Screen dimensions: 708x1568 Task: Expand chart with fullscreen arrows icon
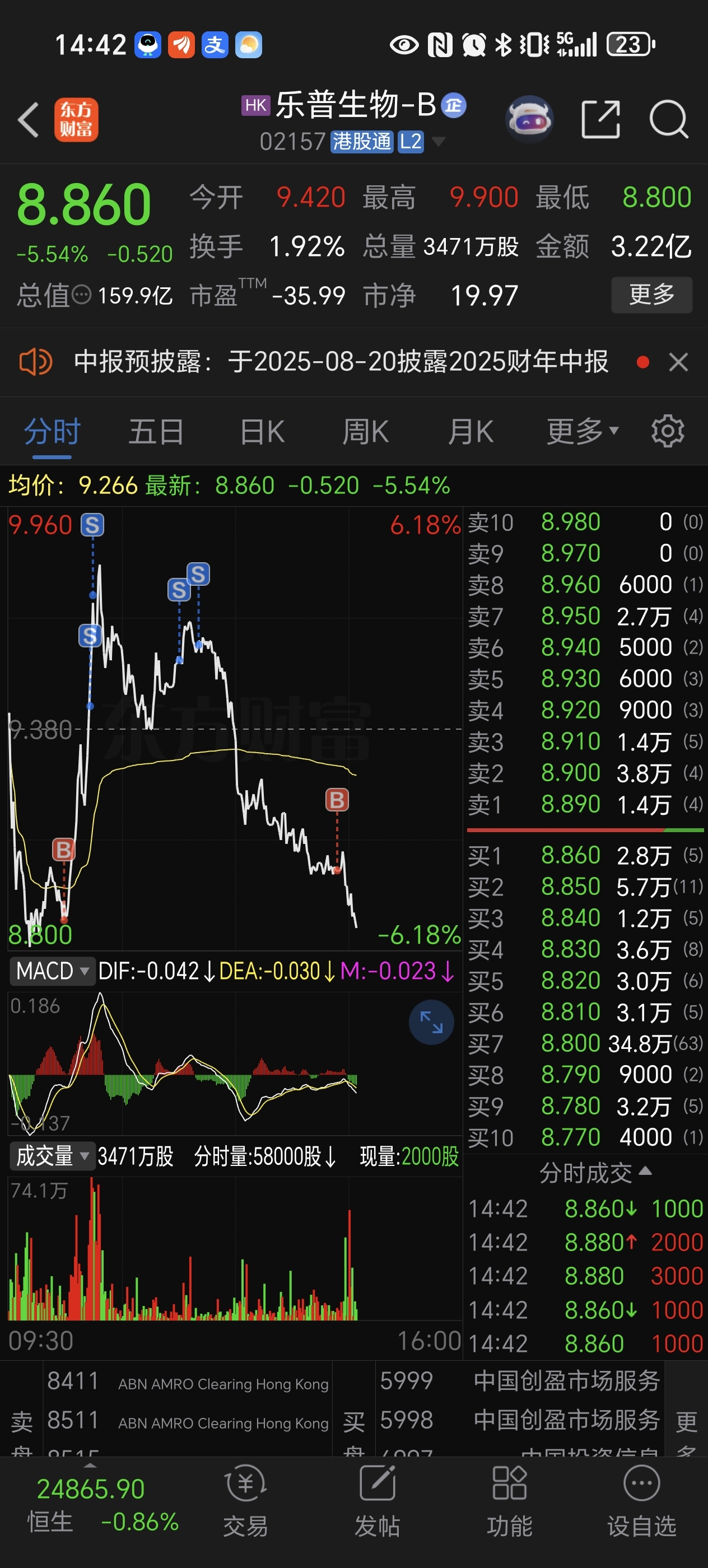click(x=431, y=1022)
